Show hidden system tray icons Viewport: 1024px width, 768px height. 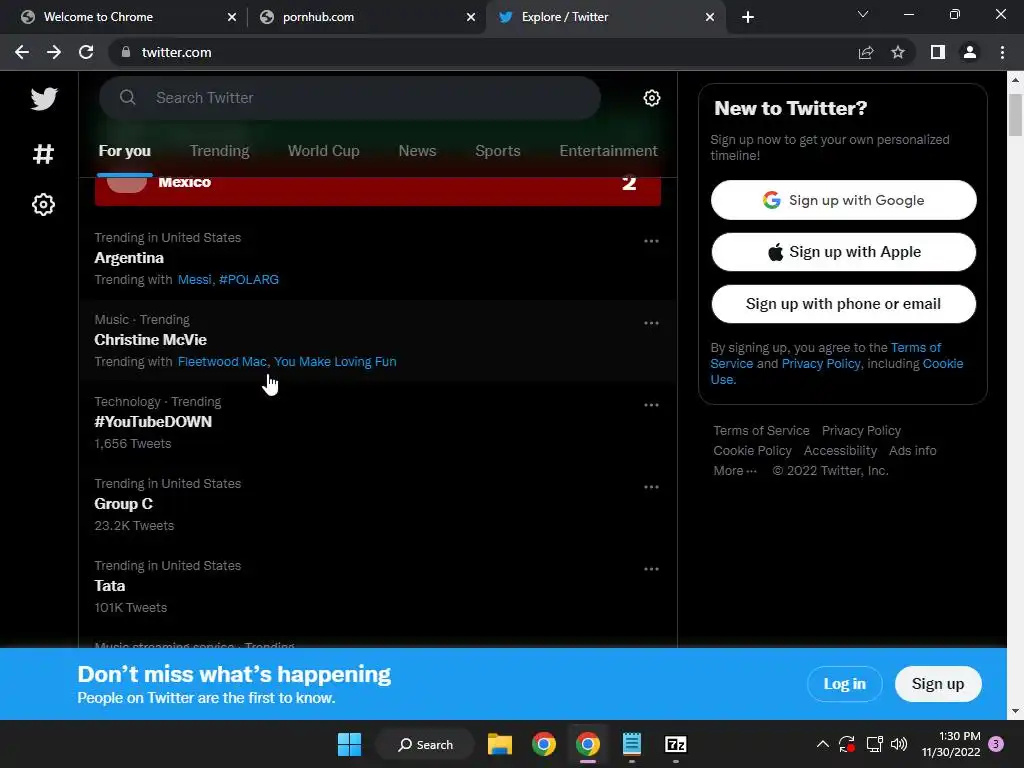(x=823, y=744)
